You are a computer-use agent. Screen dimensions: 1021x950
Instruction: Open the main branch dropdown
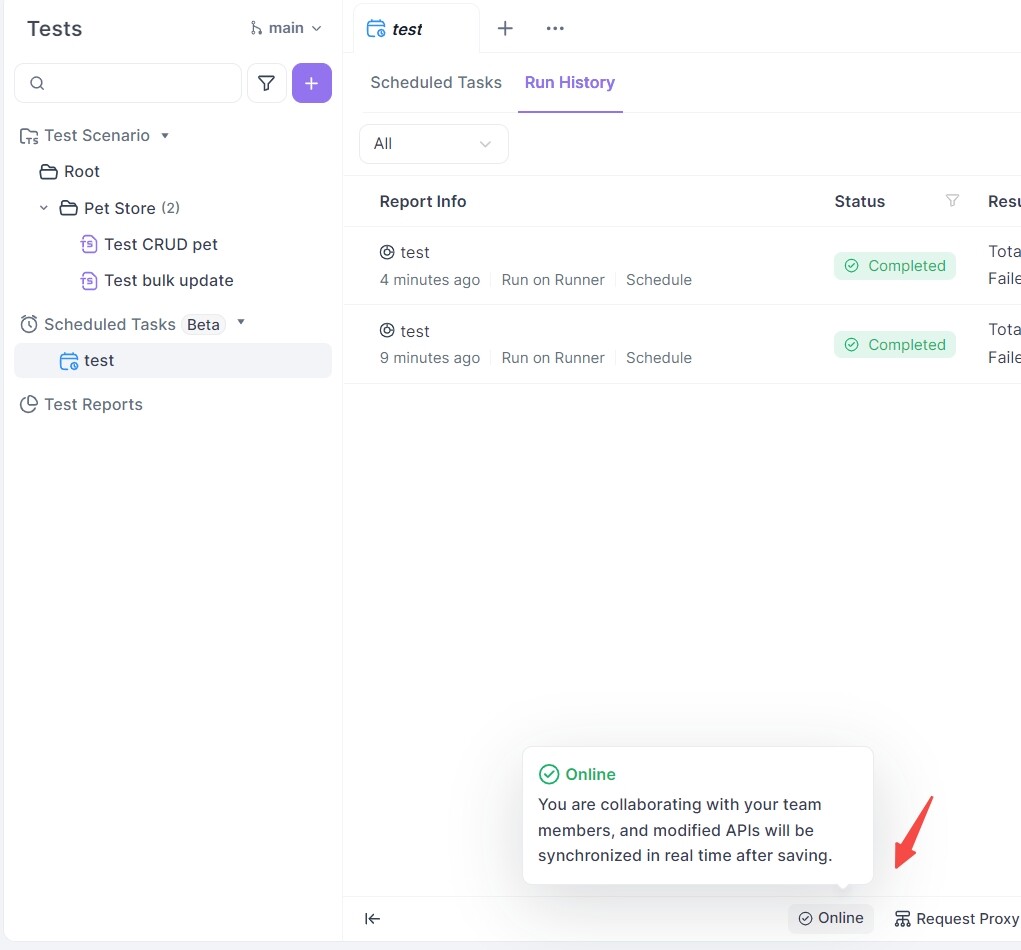(286, 29)
